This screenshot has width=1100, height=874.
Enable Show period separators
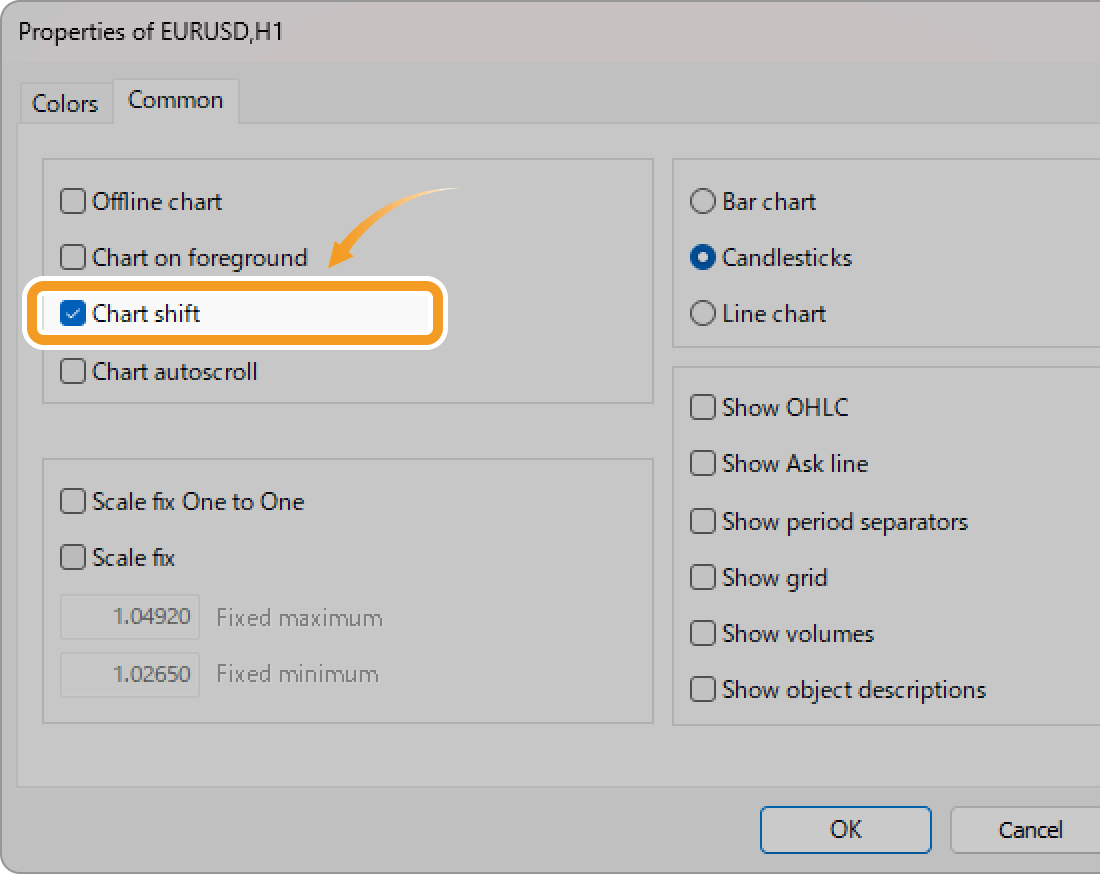(x=703, y=521)
